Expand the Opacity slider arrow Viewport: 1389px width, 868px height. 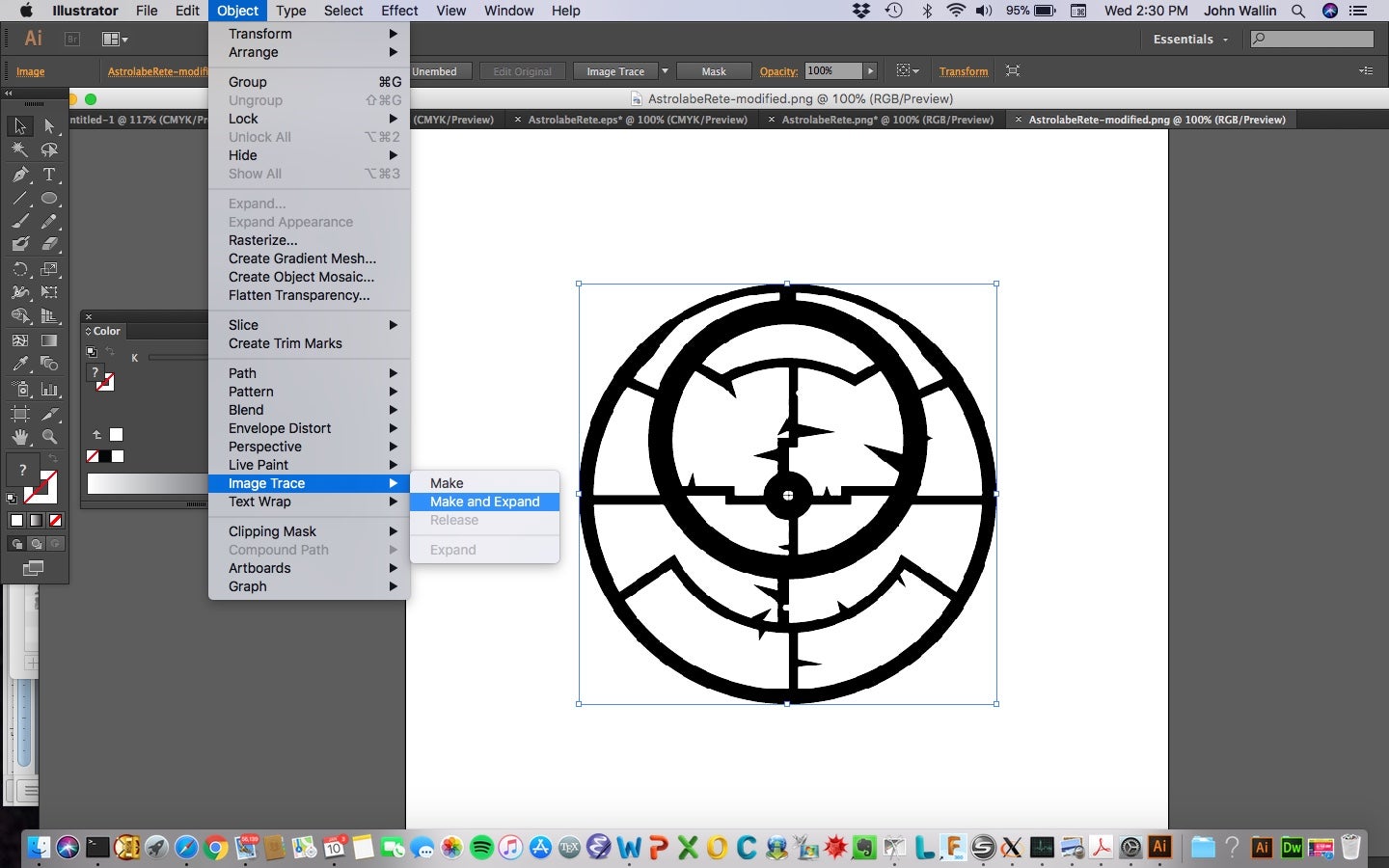(x=870, y=71)
